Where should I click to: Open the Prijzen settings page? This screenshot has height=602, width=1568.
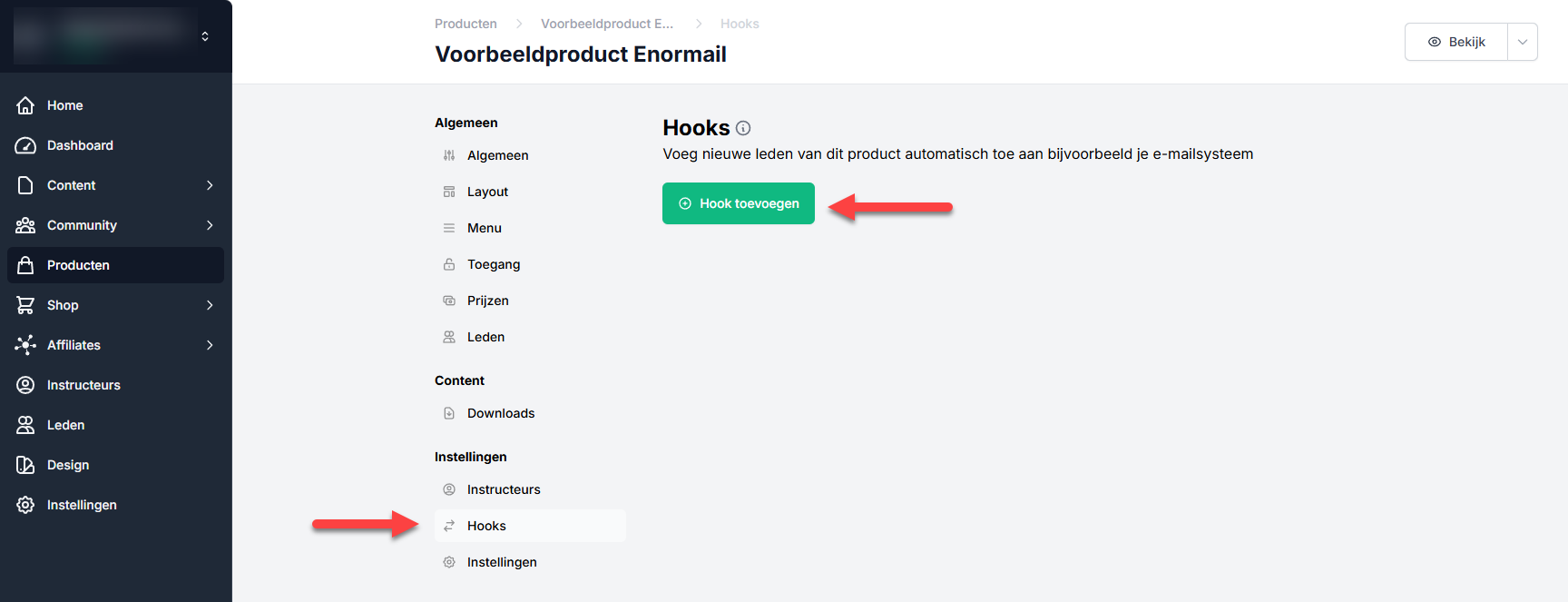pyautogui.click(x=487, y=301)
